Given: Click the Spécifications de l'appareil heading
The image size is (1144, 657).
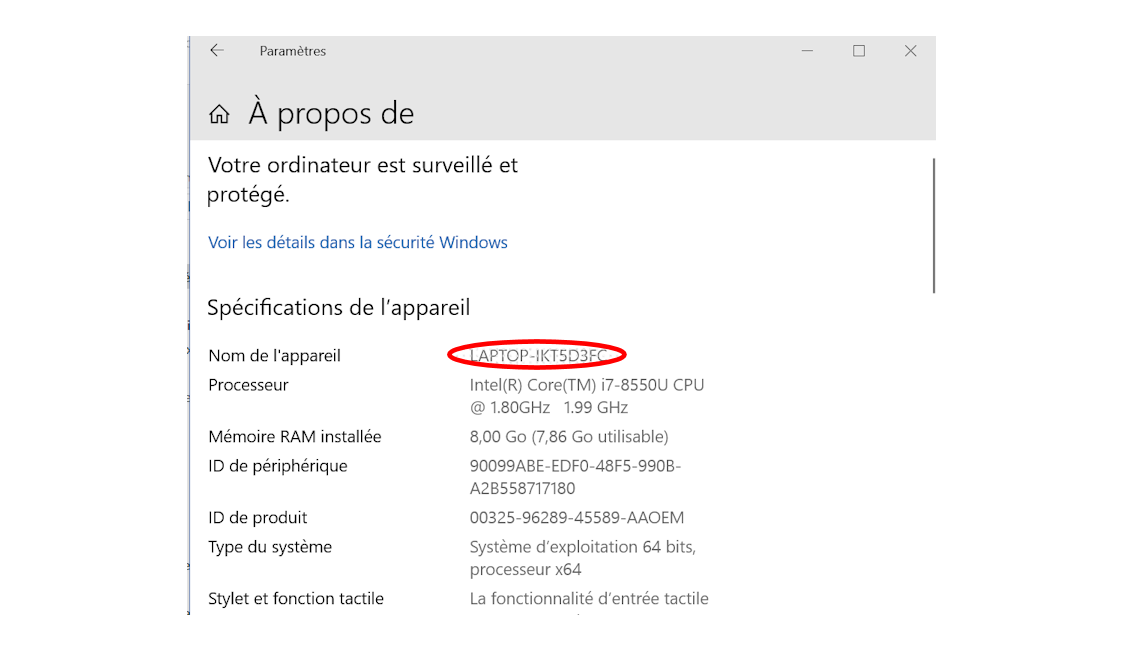Looking at the screenshot, I should (339, 308).
